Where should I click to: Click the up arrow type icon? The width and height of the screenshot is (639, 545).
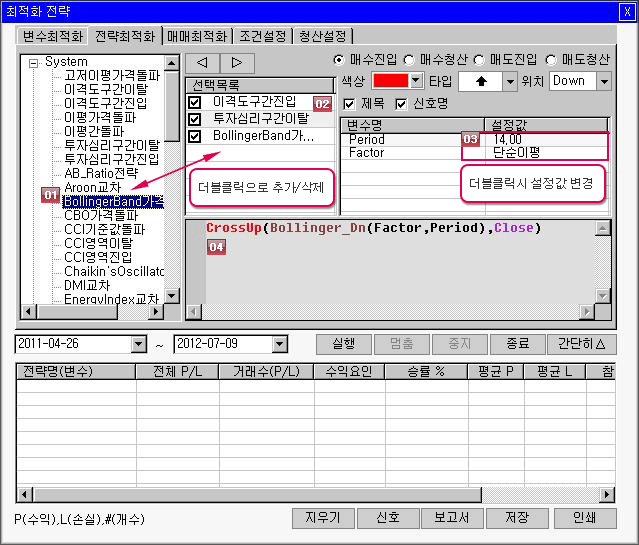tap(479, 81)
